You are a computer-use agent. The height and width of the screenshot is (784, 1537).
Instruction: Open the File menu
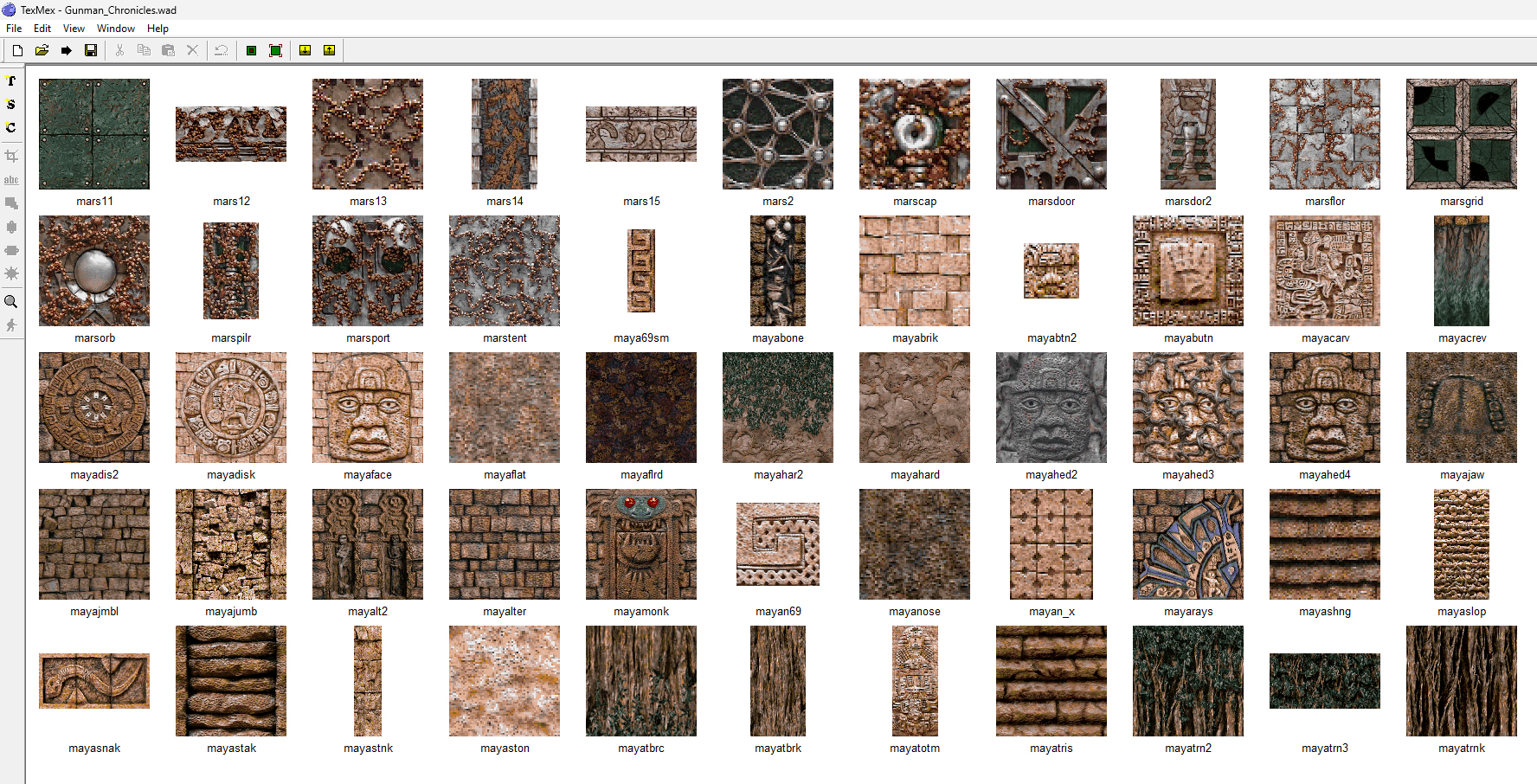pos(14,29)
